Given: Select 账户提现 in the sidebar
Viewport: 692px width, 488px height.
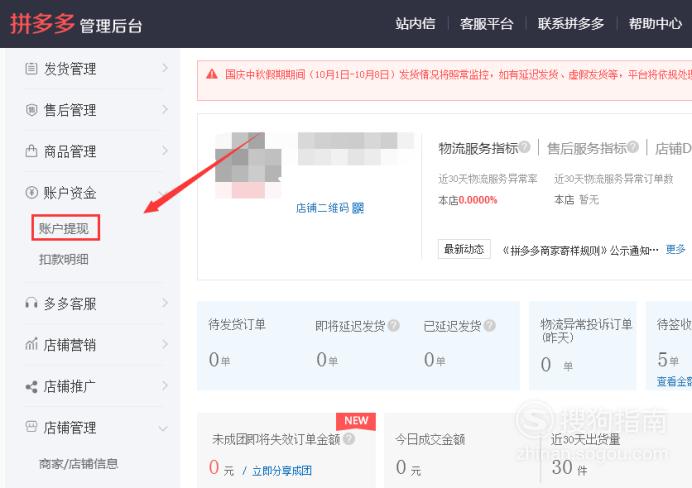Looking at the screenshot, I should 64,228.
